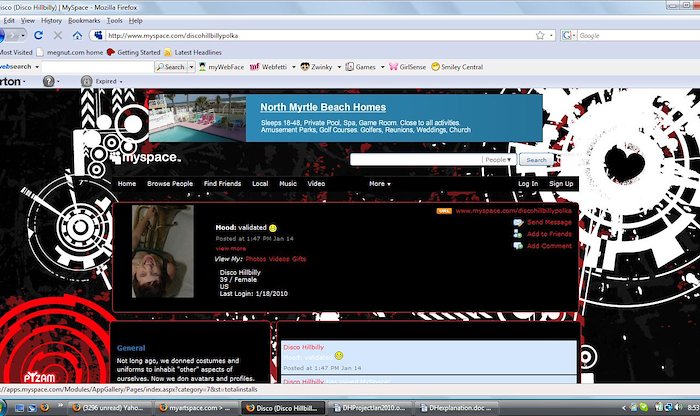Open the profile Videos link
700x416 pixels.
pyautogui.click(x=279, y=259)
